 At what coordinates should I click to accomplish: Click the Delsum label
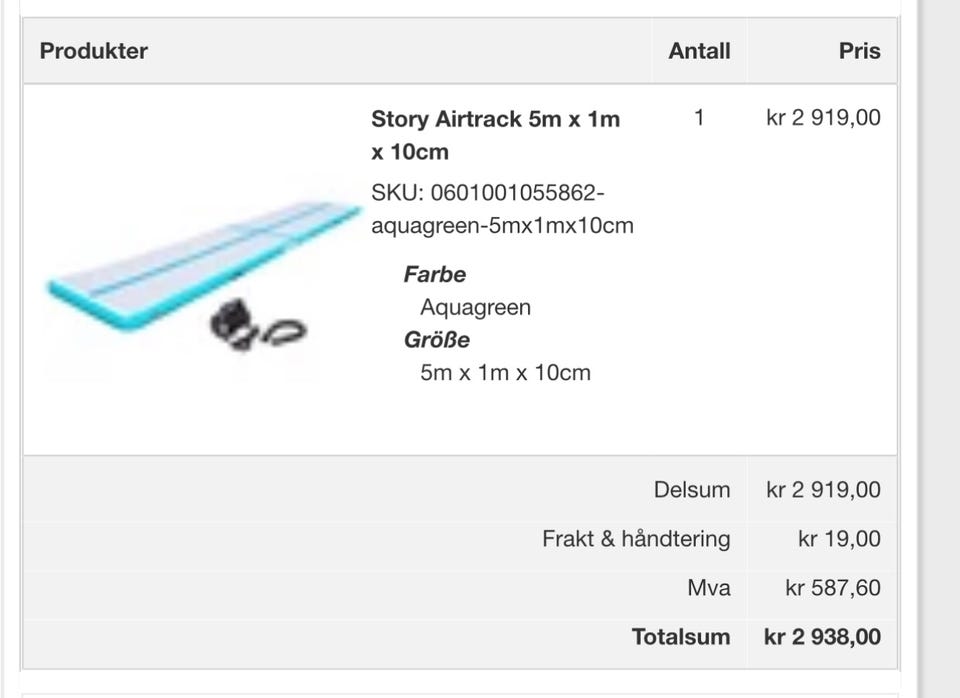pos(692,489)
